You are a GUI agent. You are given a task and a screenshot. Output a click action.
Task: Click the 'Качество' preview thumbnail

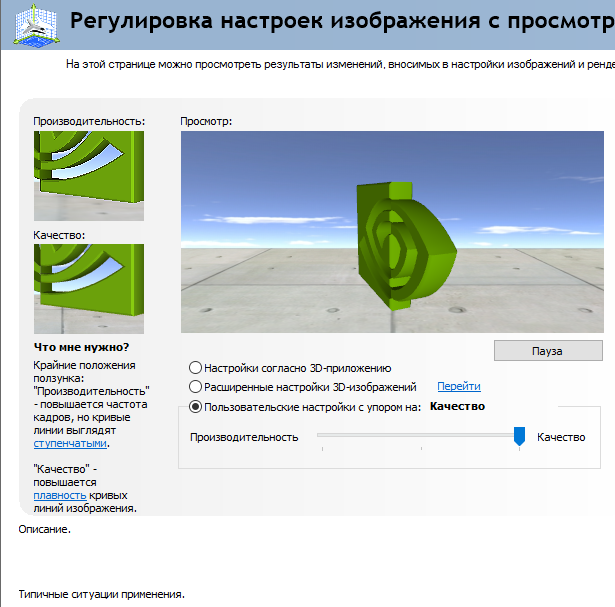[89, 289]
